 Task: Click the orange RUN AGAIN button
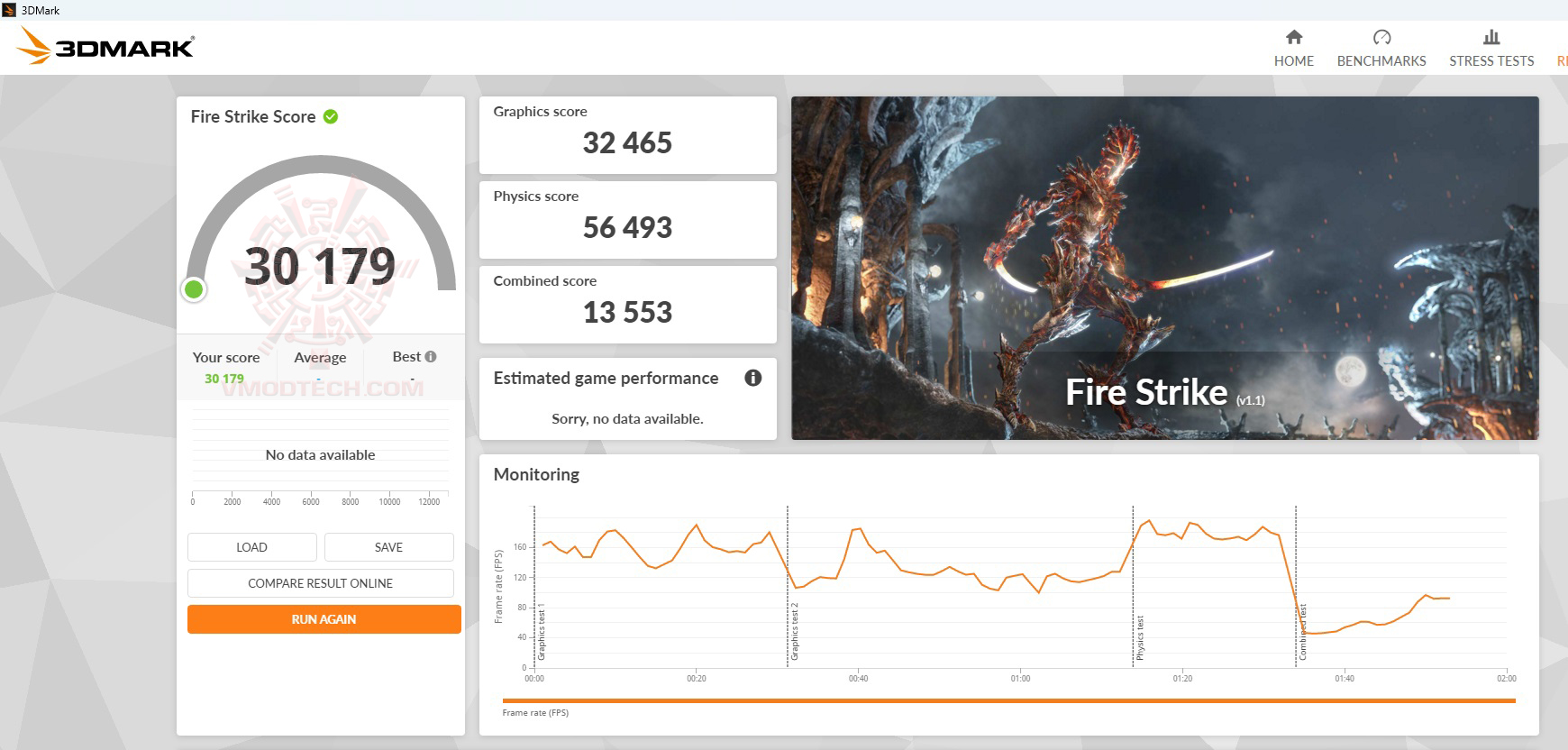[324, 619]
